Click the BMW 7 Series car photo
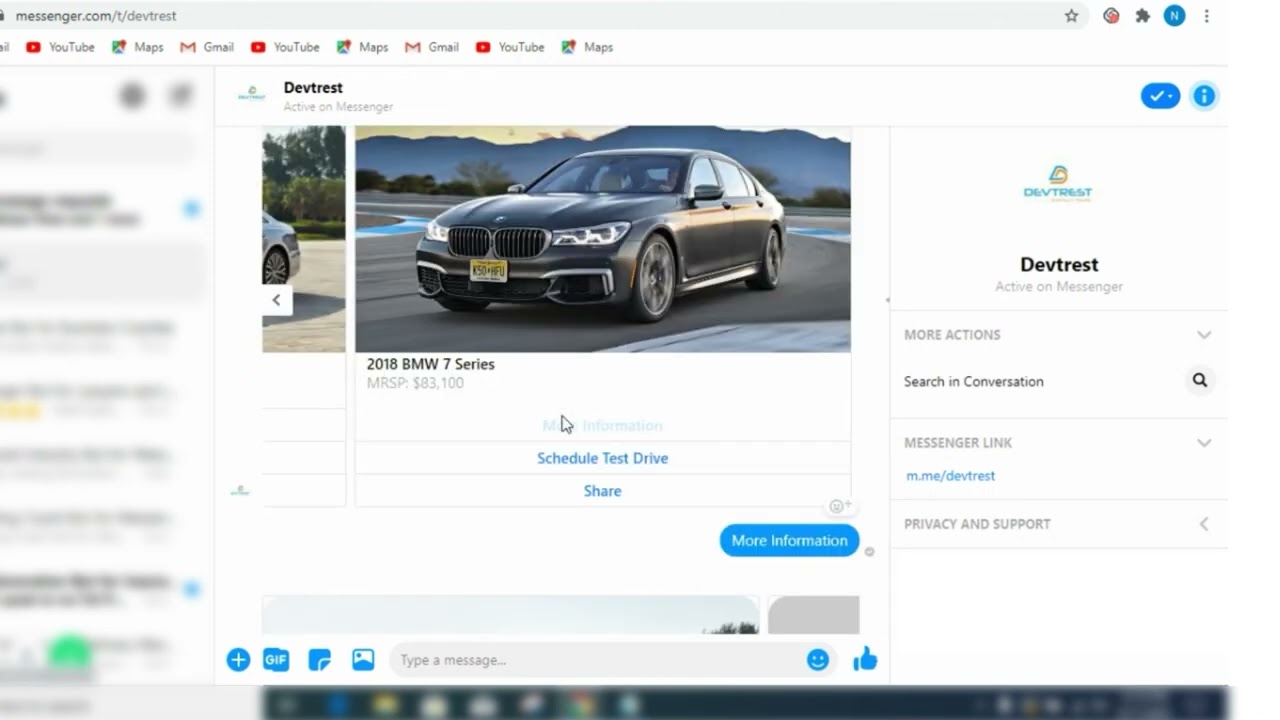This screenshot has width=1280, height=720. tap(603, 239)
